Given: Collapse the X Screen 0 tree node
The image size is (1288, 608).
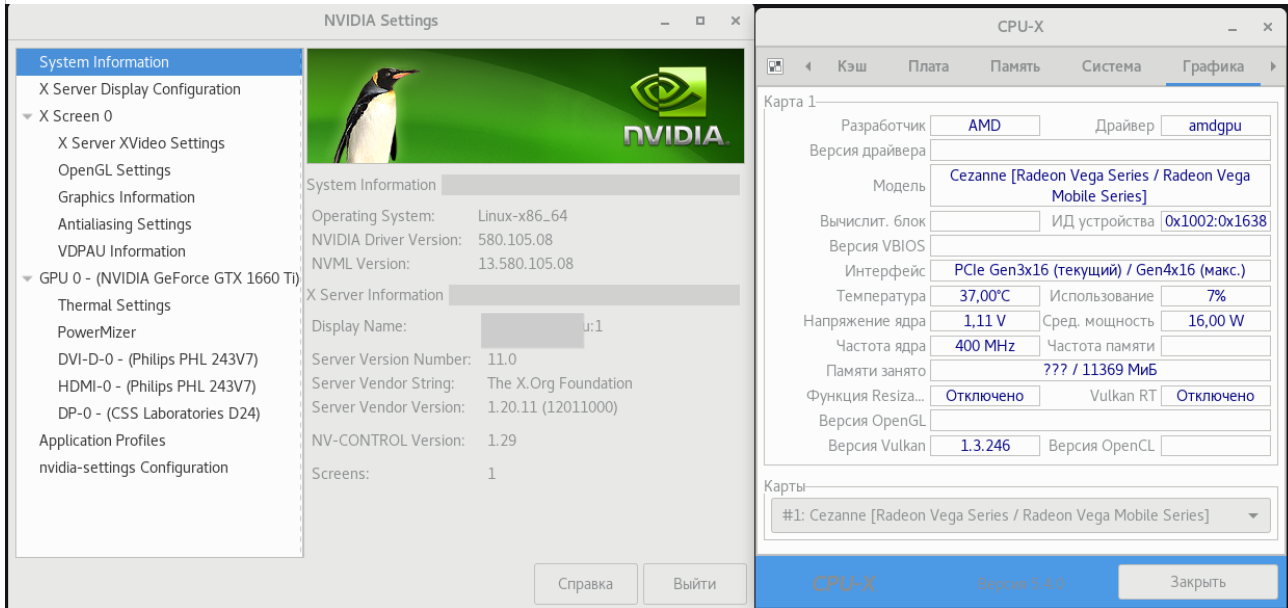Looking at the screenshot, I should [x=27, y=116].
